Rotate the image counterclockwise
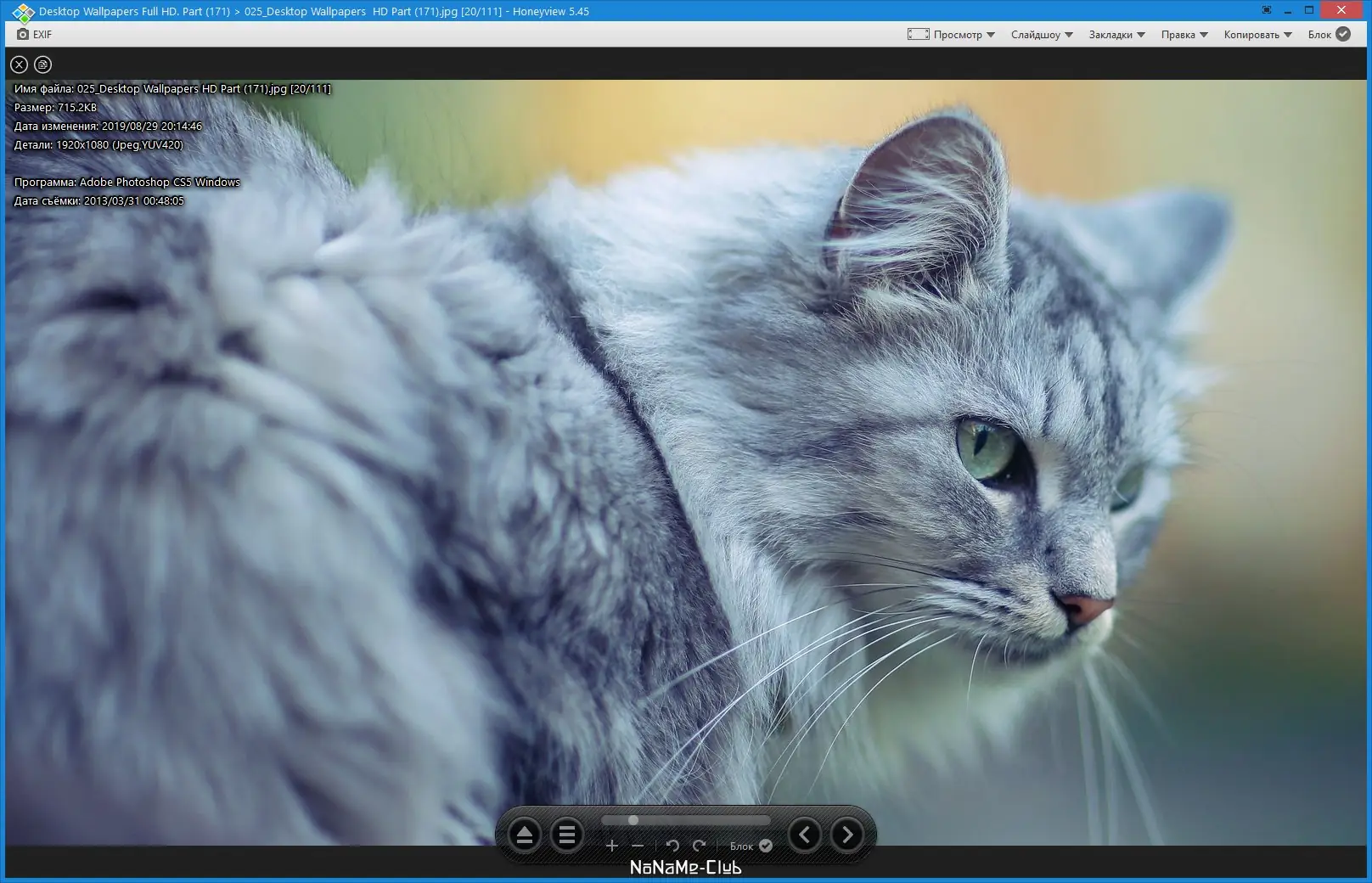This screenshot has width=1372, height=883. coord(672,846)
